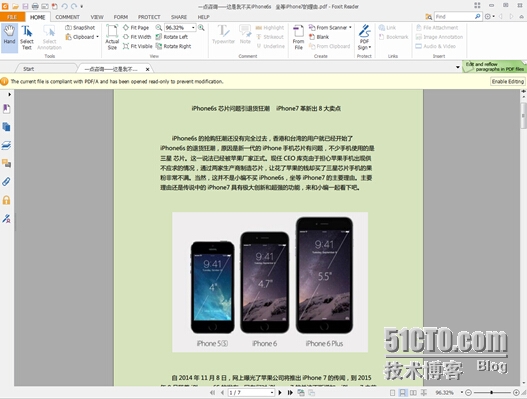Click the status bar zoom out minus
Image resolution: width=527 pixels, height=399 pixels.
469,393
